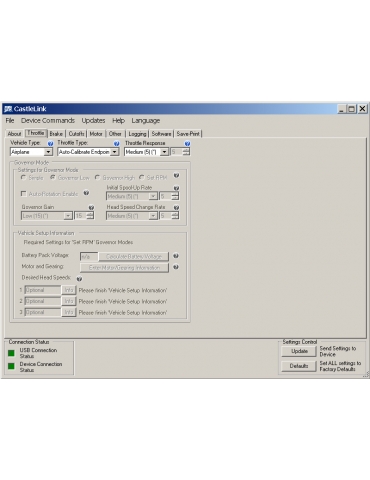The height and width of the screenshot is (480, 370).
Task: Adjust the Head Speed Change Rate stepper
Action: click(175, 216)
